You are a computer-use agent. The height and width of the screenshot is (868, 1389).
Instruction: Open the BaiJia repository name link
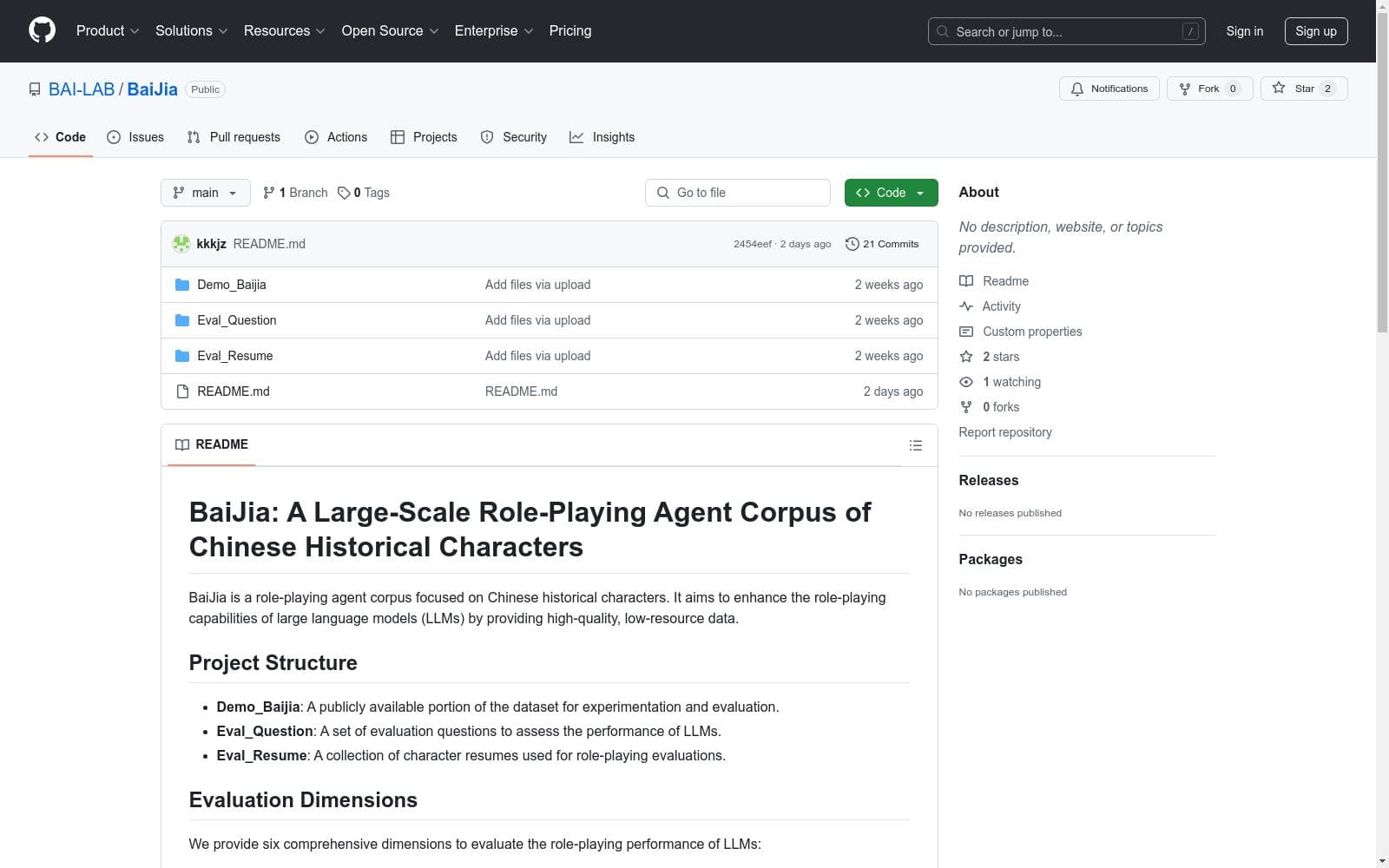[x=152, y=89]
